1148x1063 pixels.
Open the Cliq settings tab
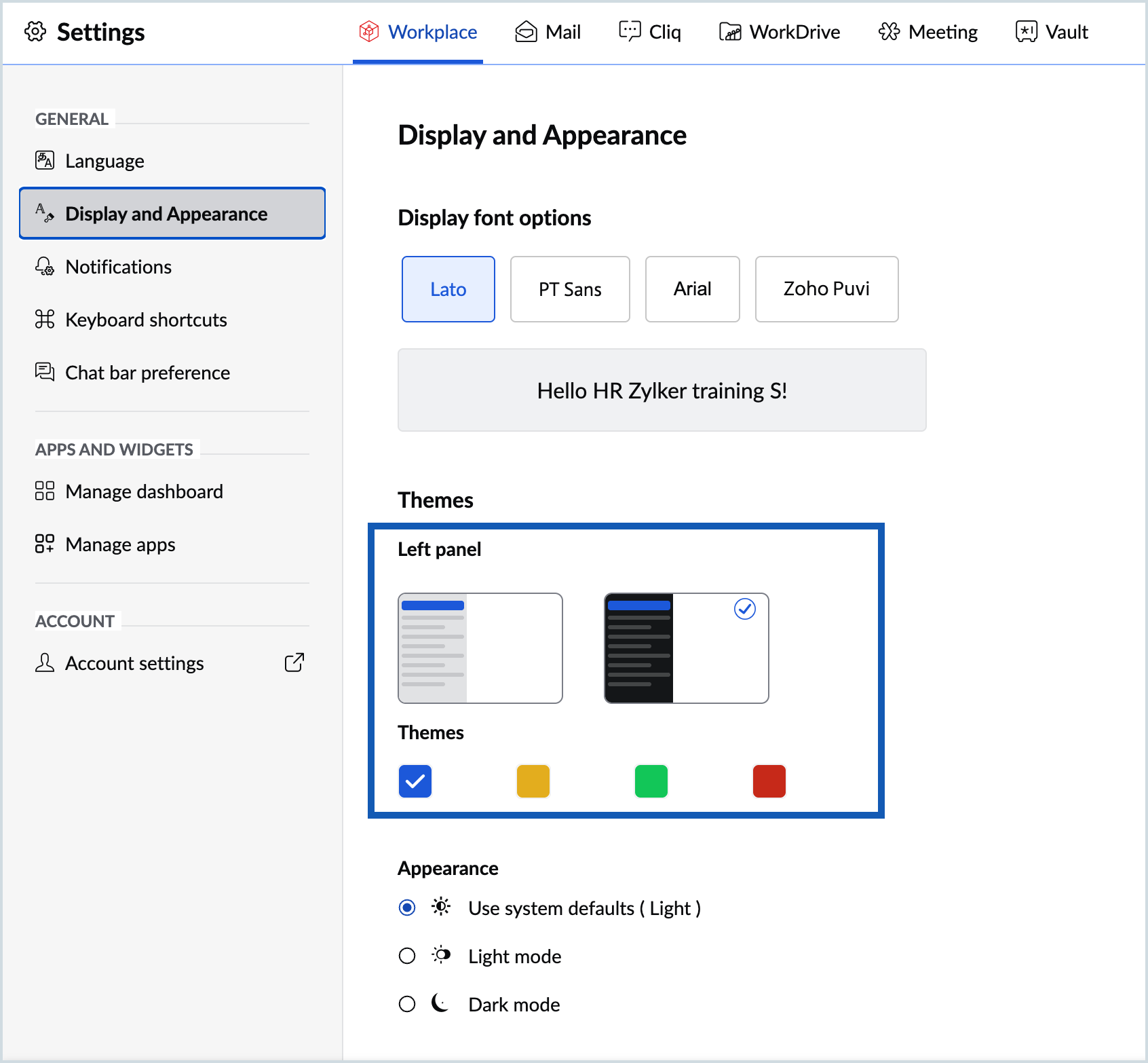point(650,32)
